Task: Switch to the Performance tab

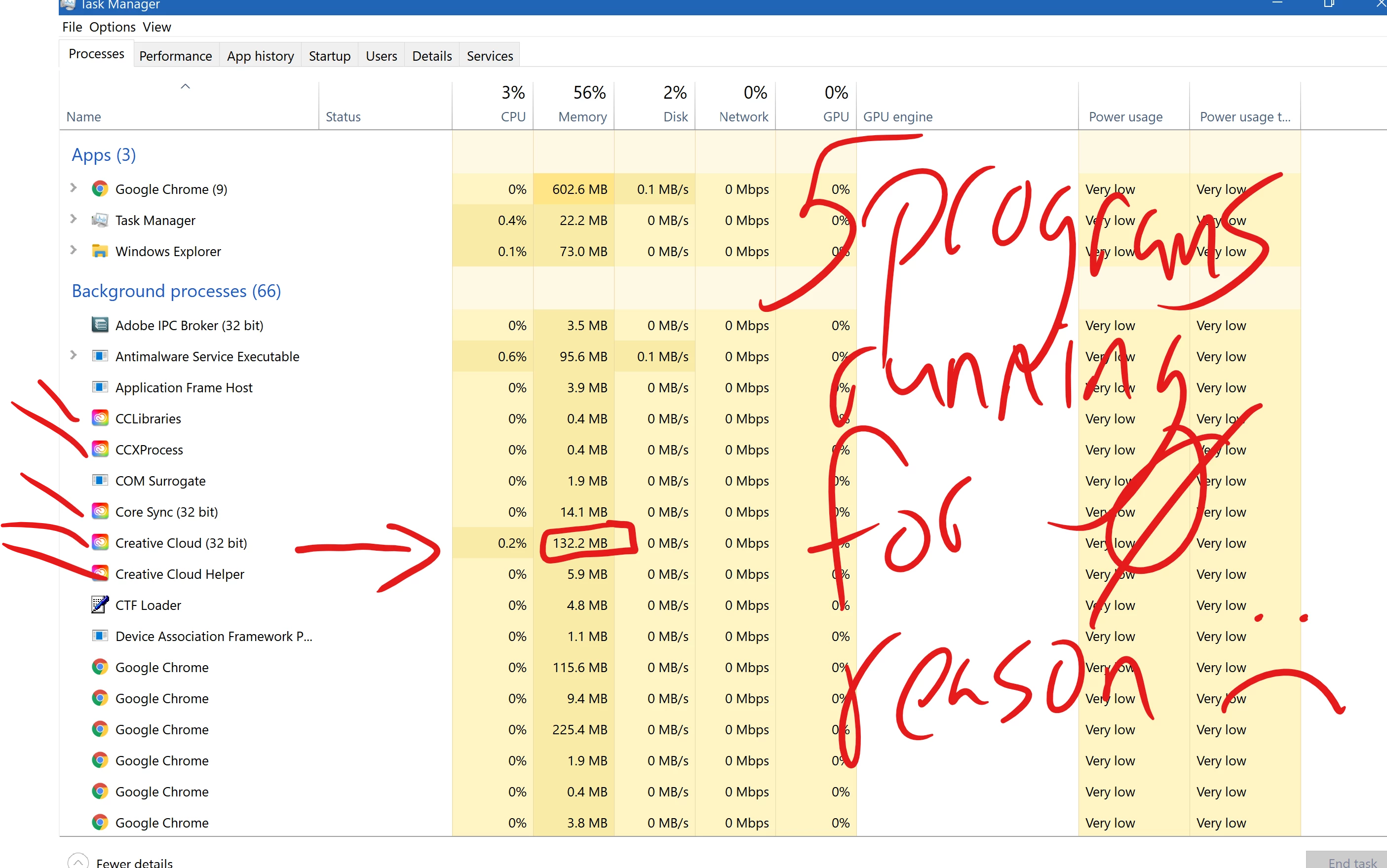Action: [175, 56]
